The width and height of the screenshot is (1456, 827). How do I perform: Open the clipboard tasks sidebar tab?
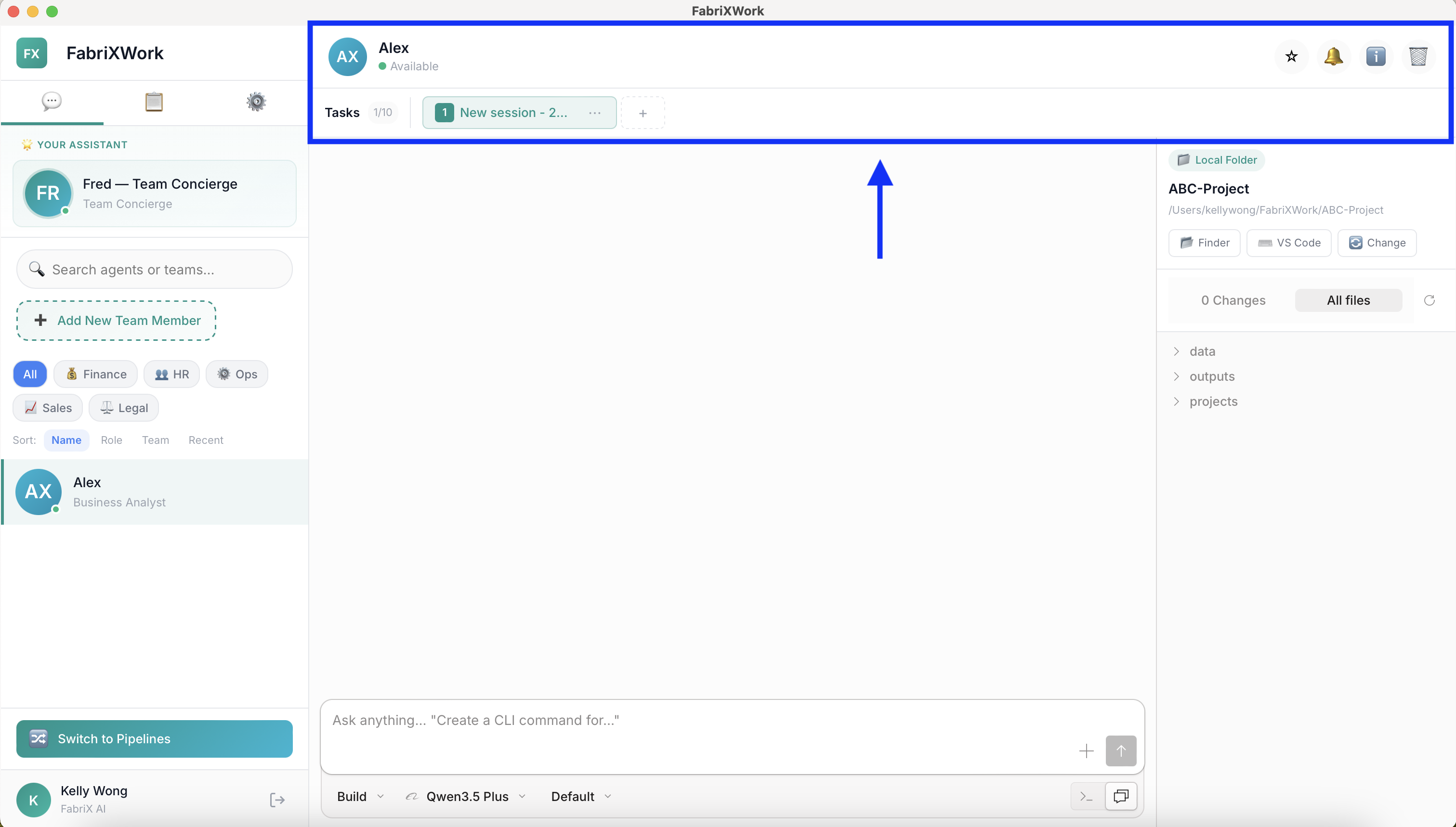click(154, 102)
